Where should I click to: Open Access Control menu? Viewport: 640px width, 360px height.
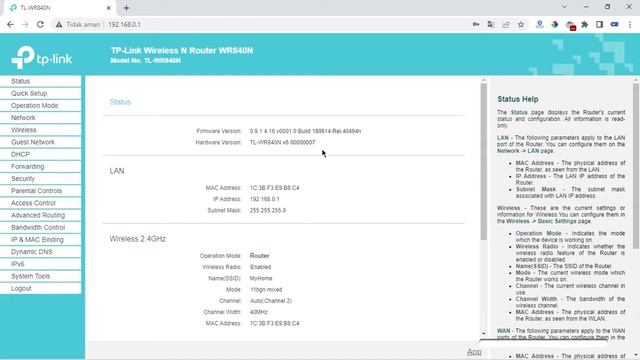pyautogui.click(x=40, y=203)
